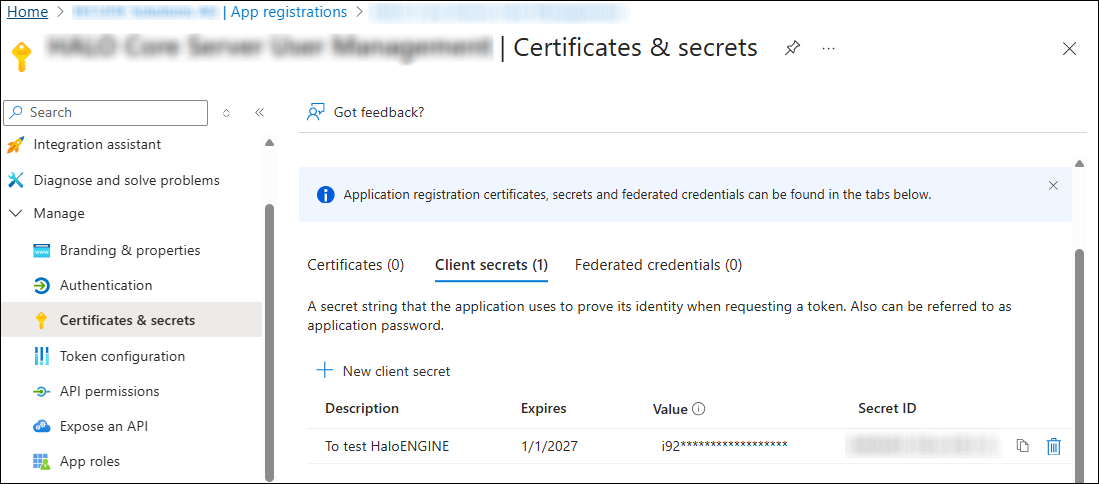Click the Expires column header
The height and width of the screenshot is (484, 1099).
point(544,408)
